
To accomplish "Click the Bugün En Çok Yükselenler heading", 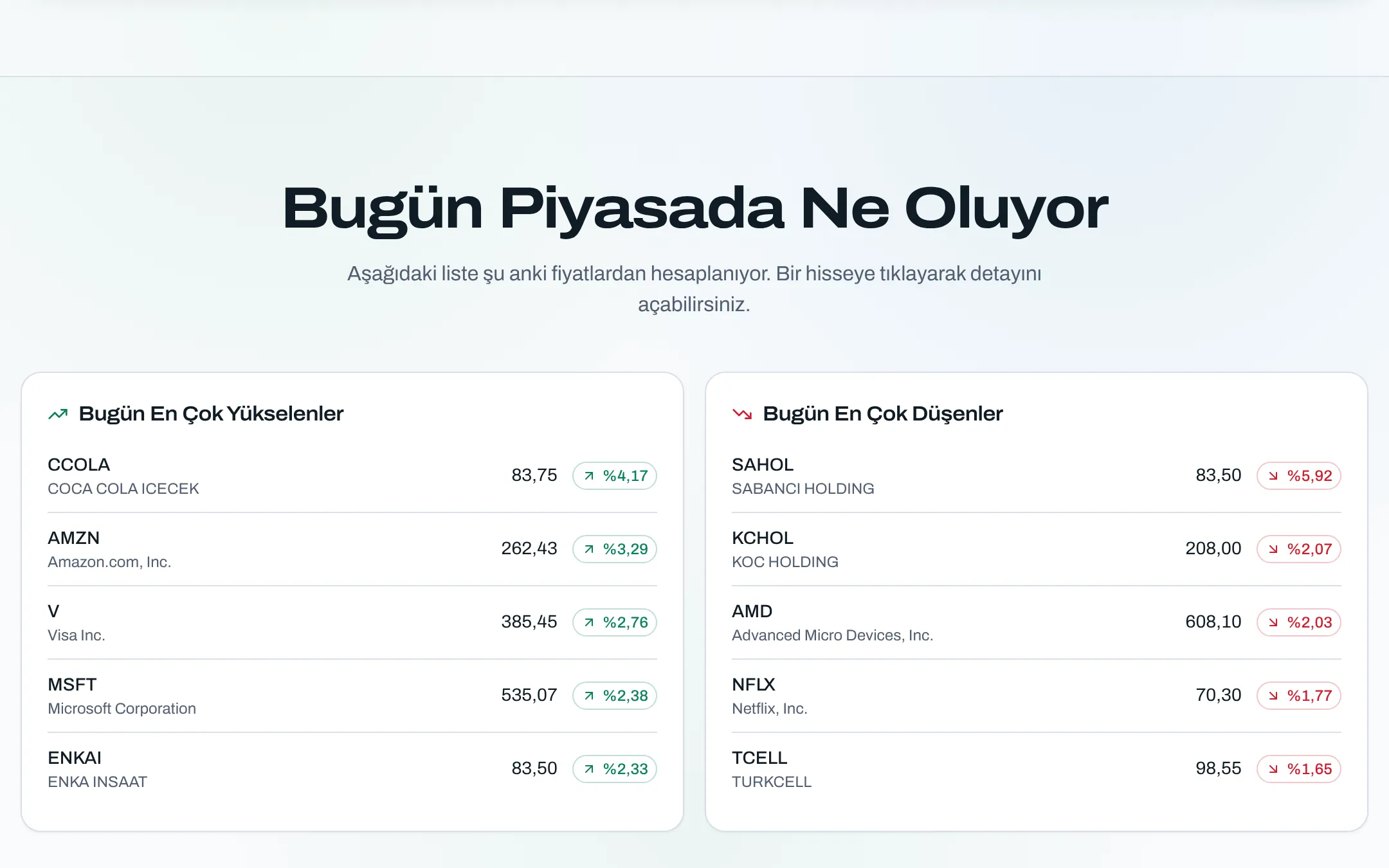I will 211,414.
